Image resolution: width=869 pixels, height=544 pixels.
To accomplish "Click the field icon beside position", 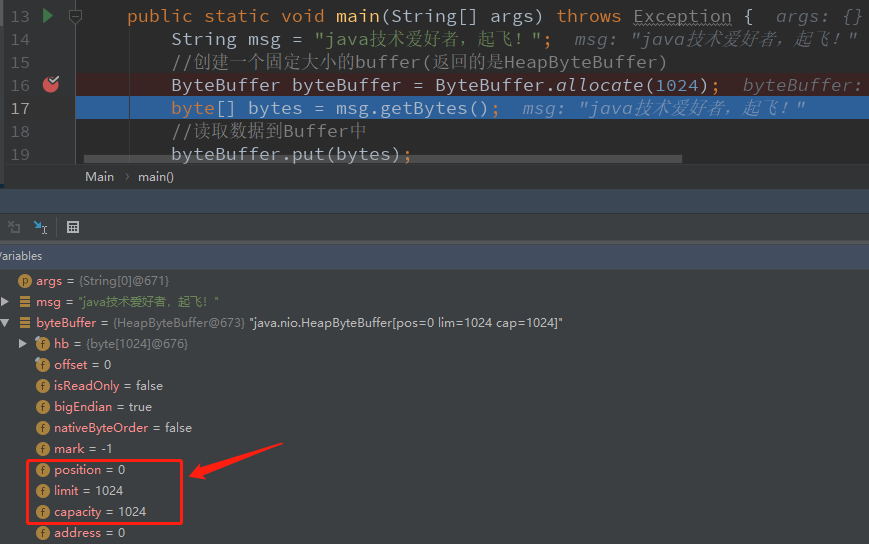I will [x=43, y=470].
